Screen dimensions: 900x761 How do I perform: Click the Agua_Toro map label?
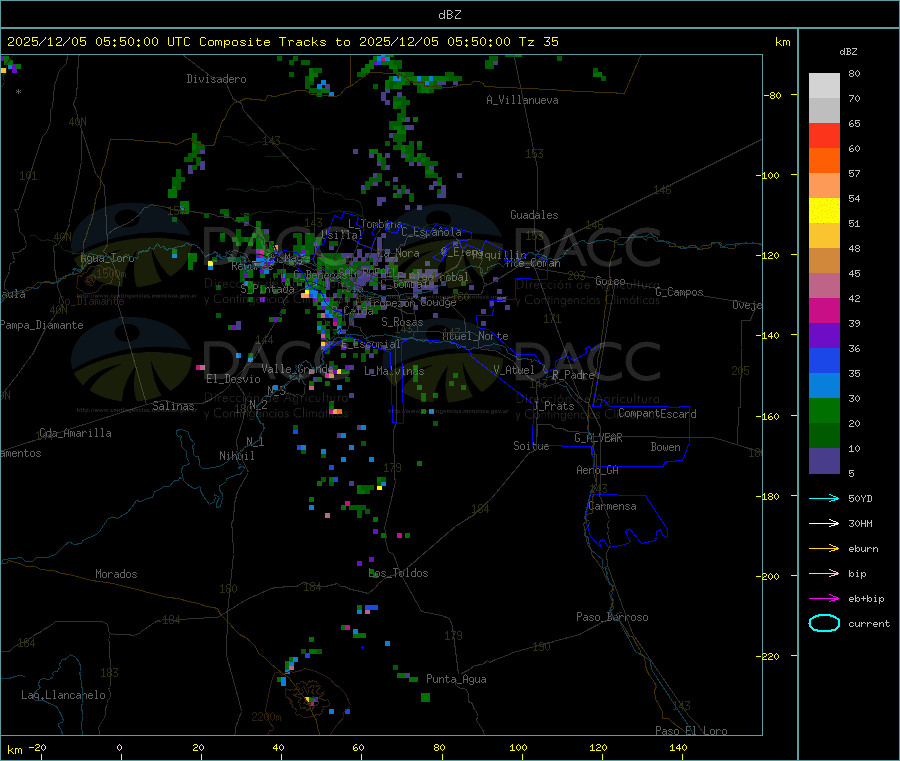(x=107, y=258)
